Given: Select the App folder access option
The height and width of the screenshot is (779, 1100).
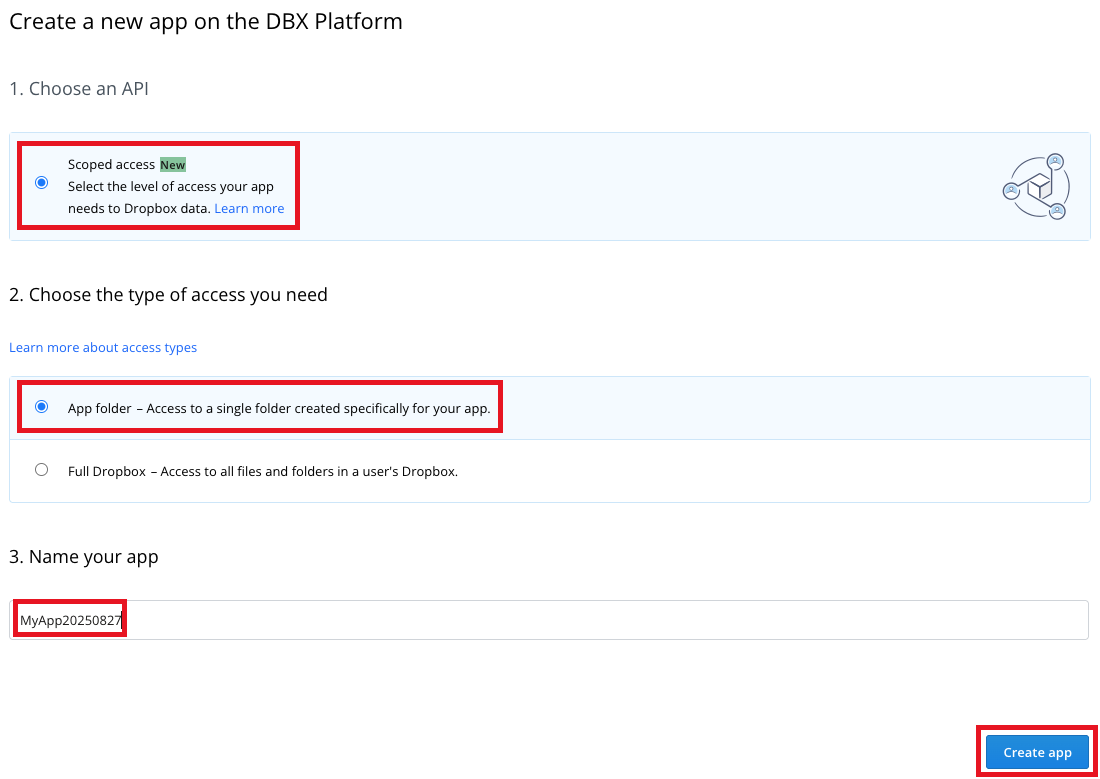Looking at the screenshot, I should click(x=41, y=407).
